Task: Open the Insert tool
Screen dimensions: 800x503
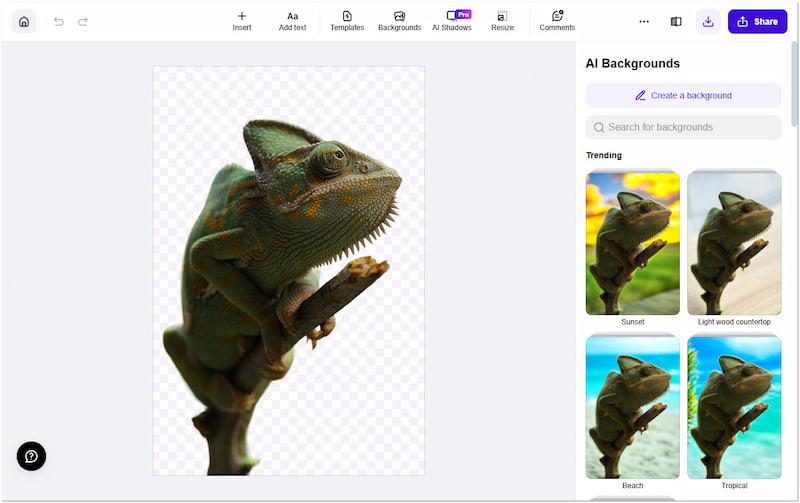Action: coord(242,21)
